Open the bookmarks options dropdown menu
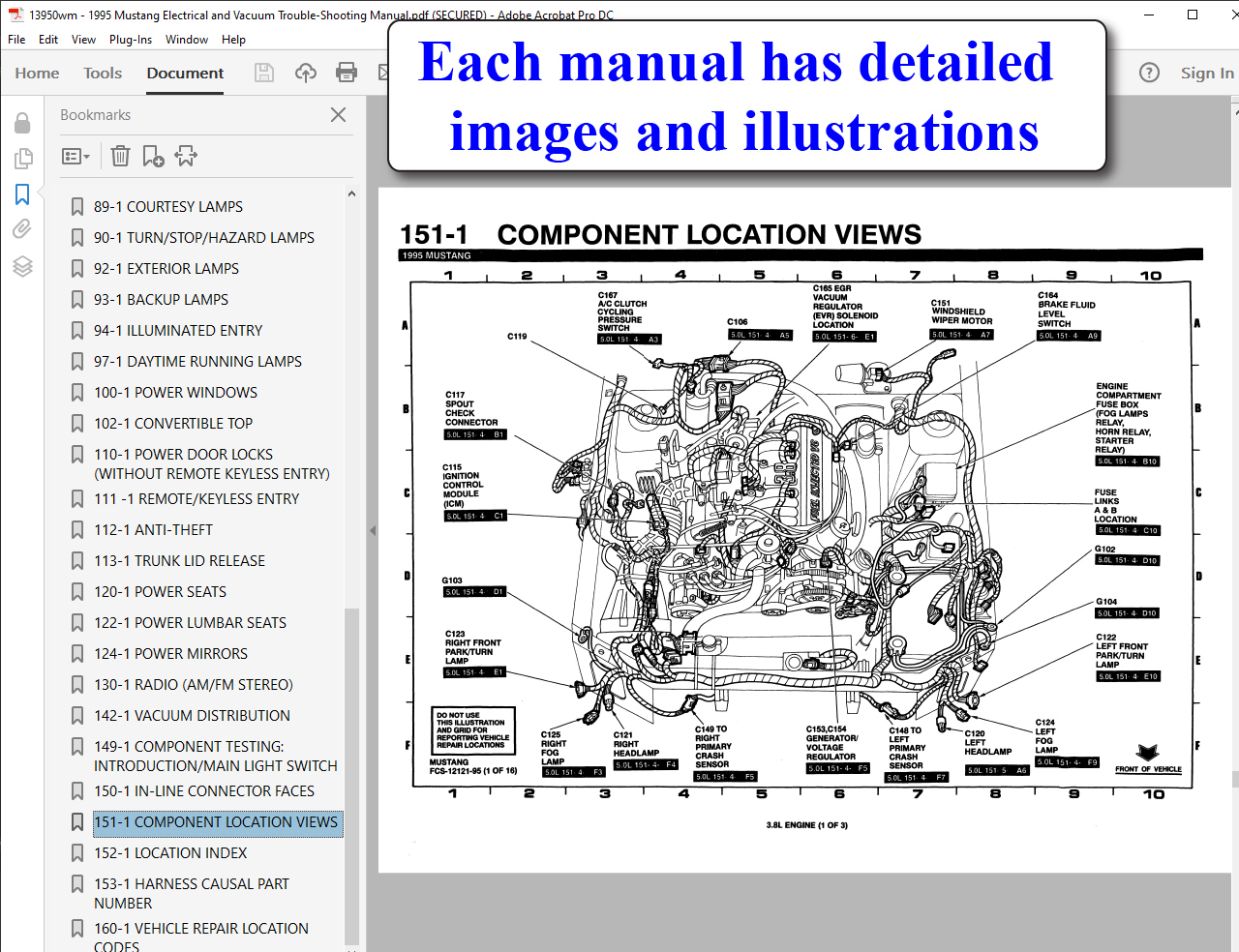This screenshot has height=952, width=1239. (76, 156)
